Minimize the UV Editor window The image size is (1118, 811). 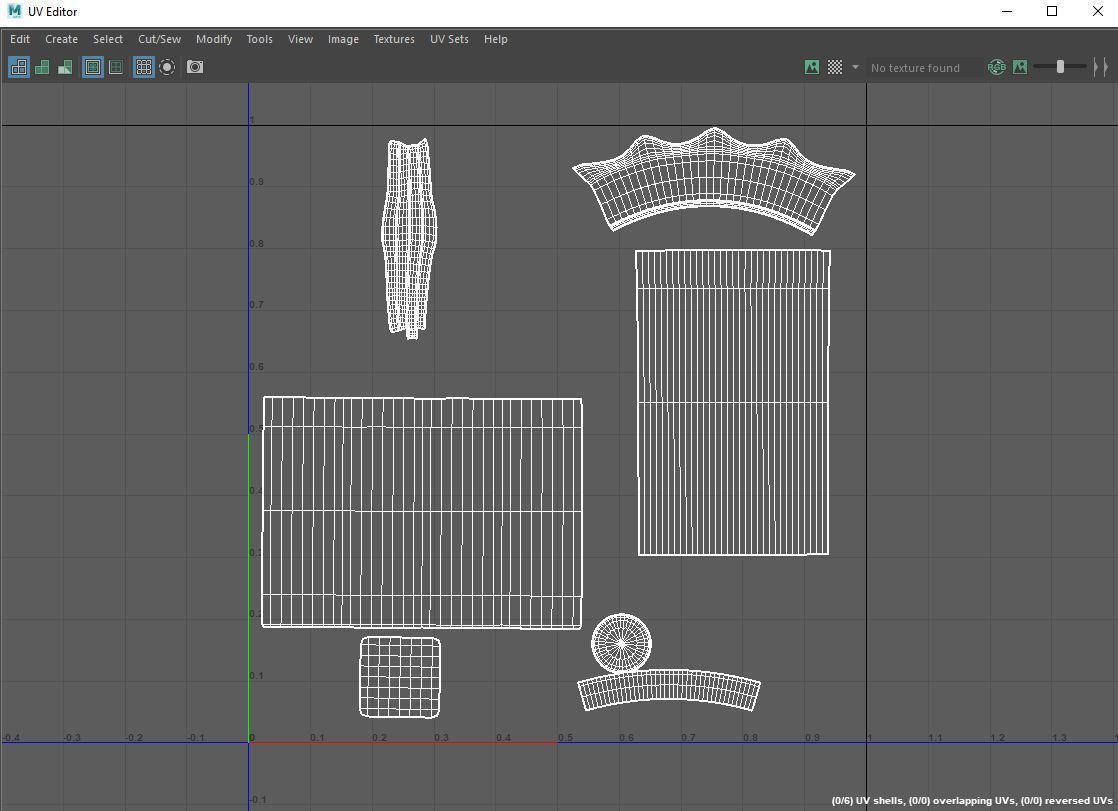click(x=1007, y=11)
